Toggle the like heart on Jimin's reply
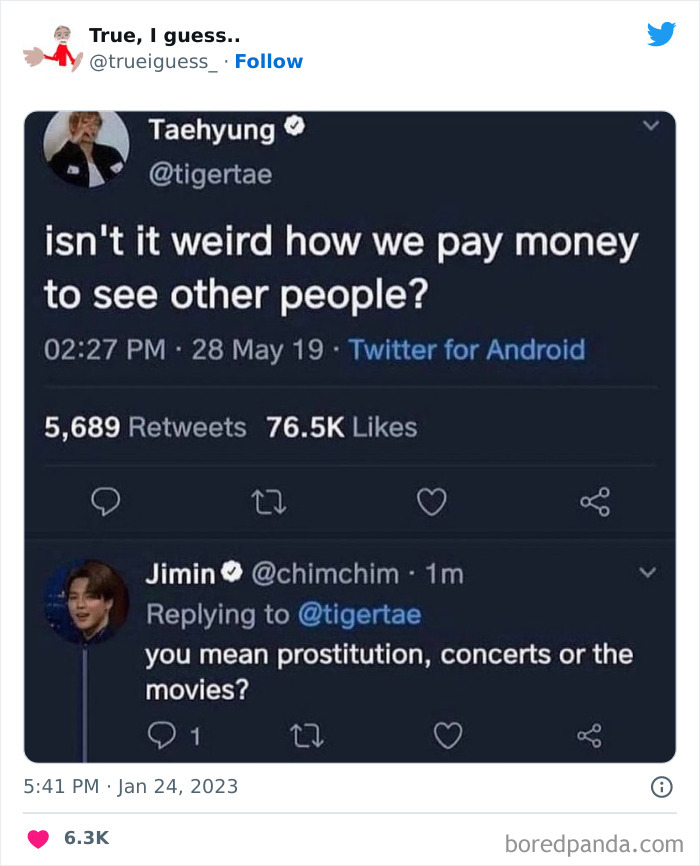Viewport: 700px width, 866px height. (x=446, y=736)
